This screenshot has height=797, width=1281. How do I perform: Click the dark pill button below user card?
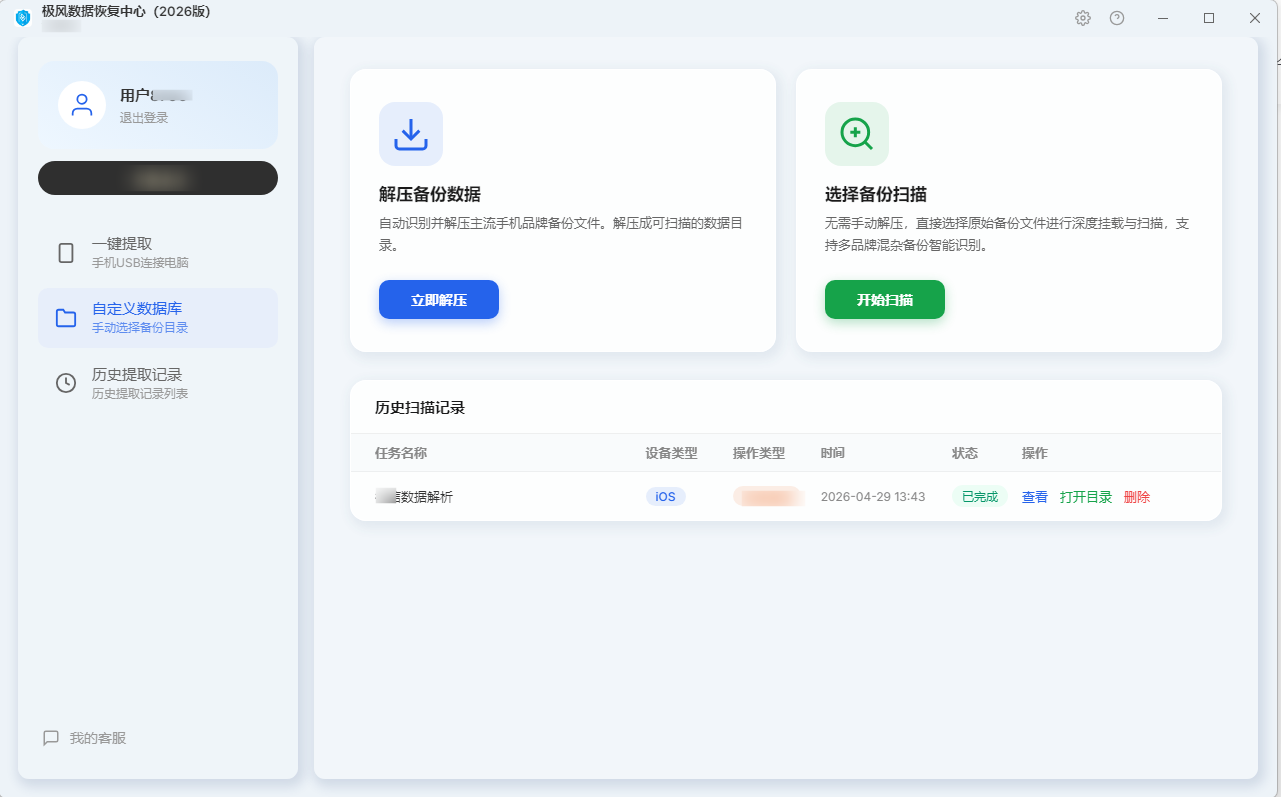158,178
